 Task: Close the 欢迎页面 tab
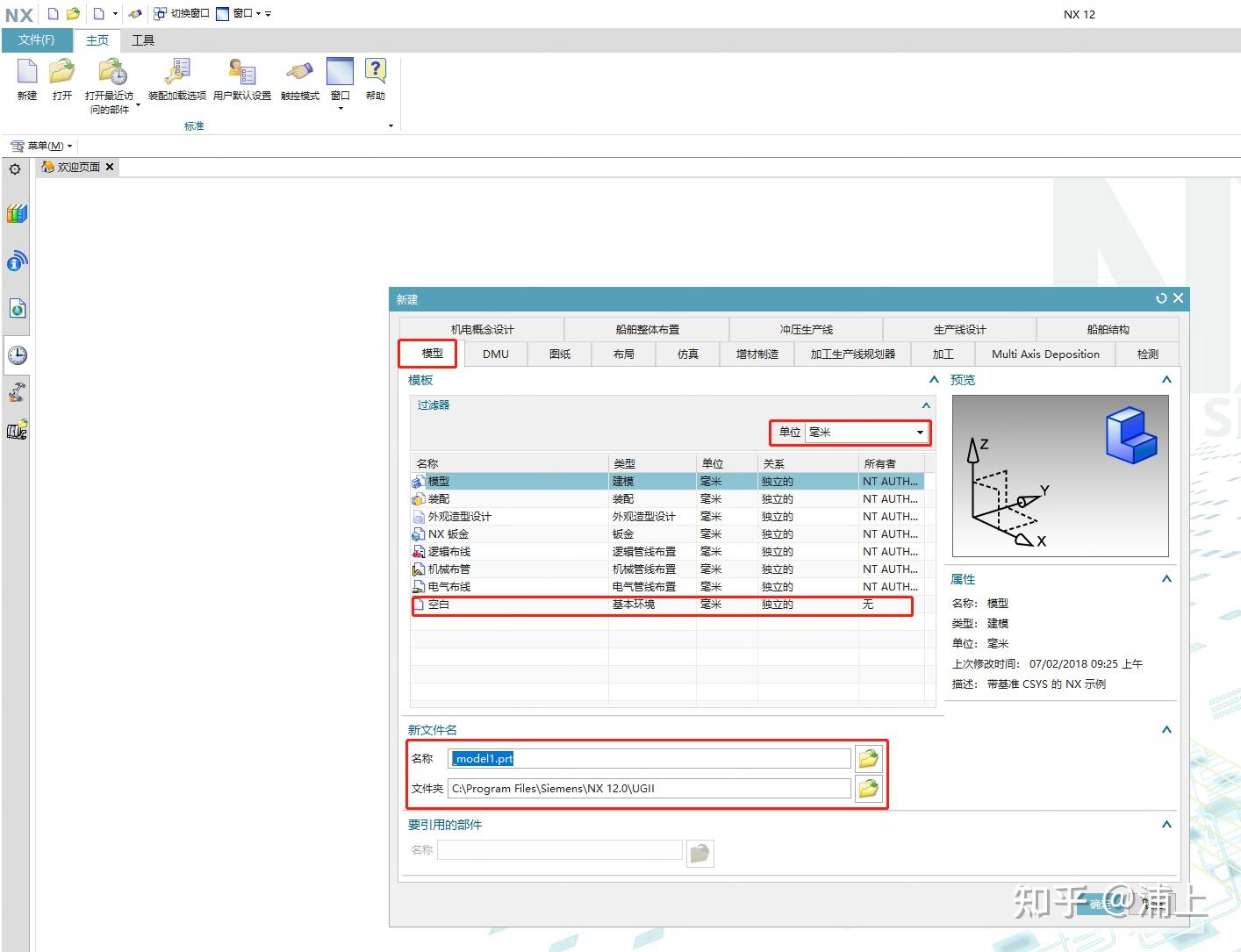pyautogui.click(x=110, y=167)
